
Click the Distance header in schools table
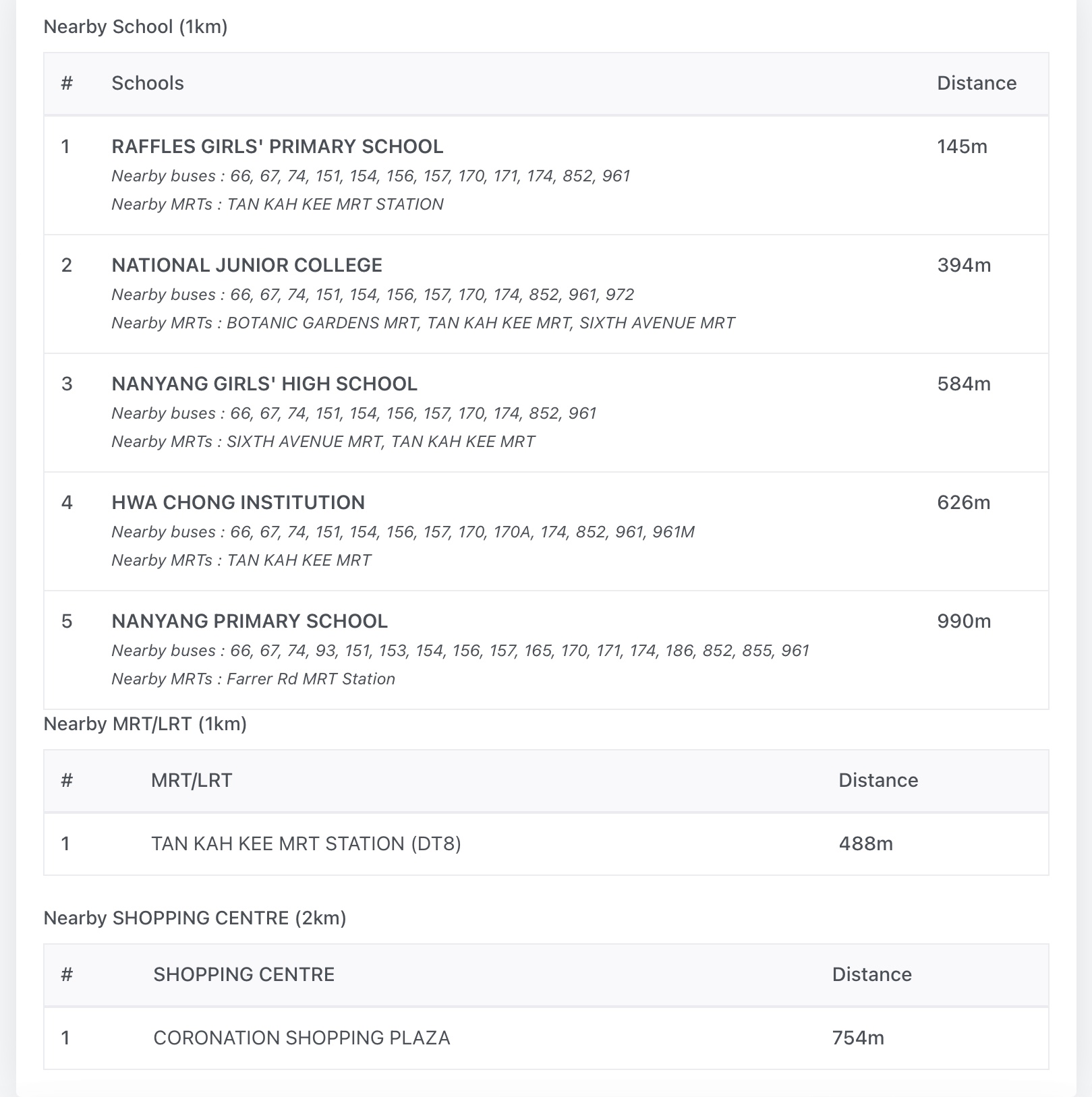tap(977, 83)
